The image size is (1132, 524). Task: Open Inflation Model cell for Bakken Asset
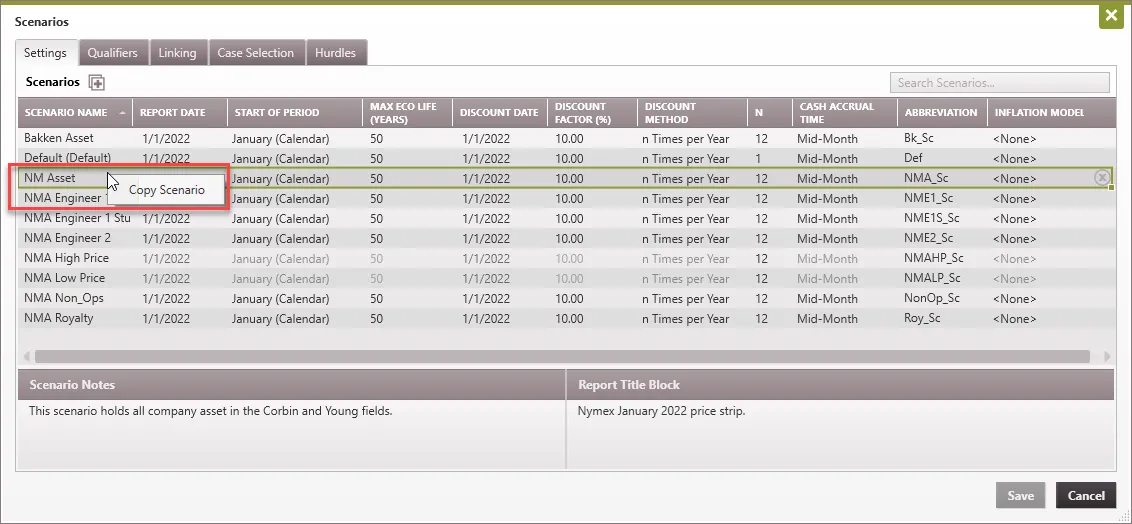point(1014,138)
